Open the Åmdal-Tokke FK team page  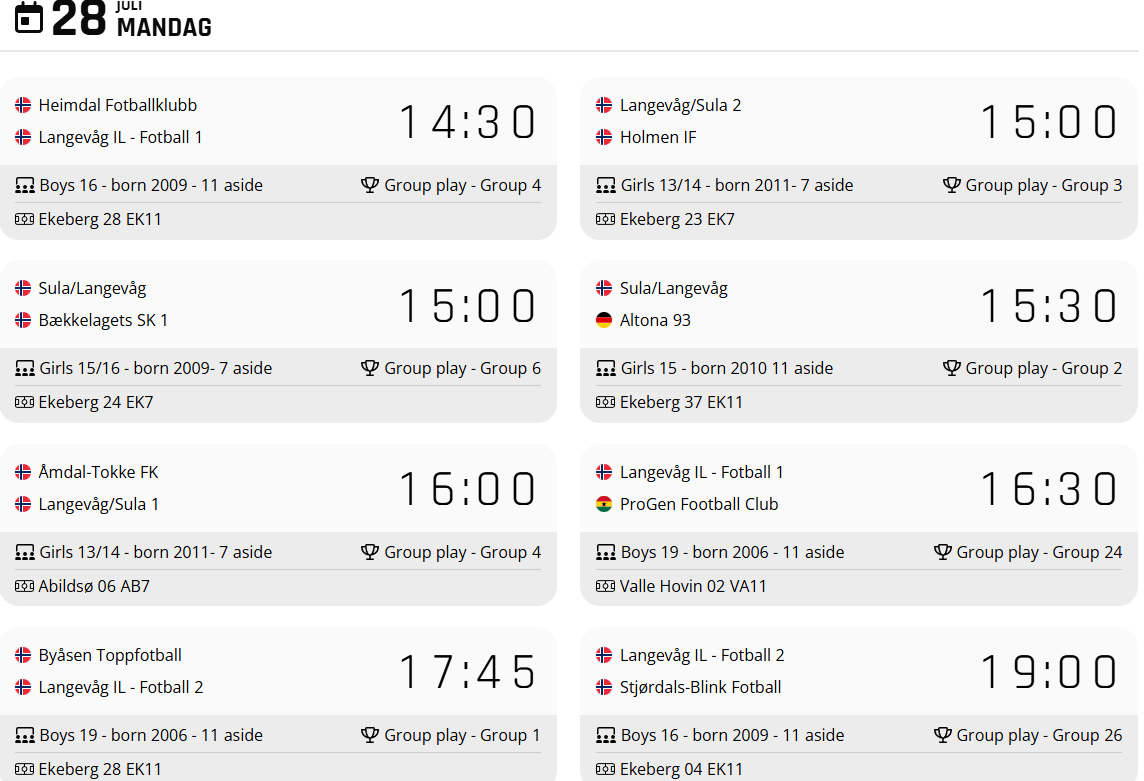tap(98, 472)
